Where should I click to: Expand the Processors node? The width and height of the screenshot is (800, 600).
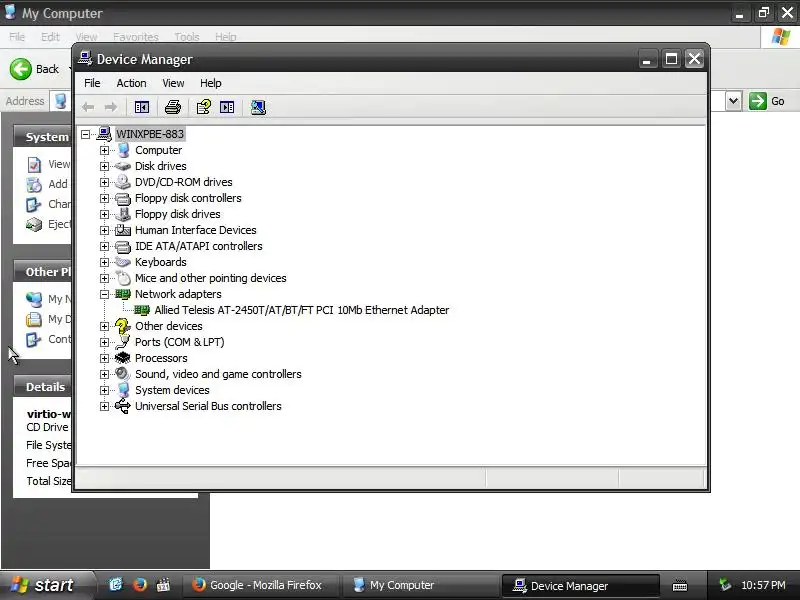coord(104,358)
